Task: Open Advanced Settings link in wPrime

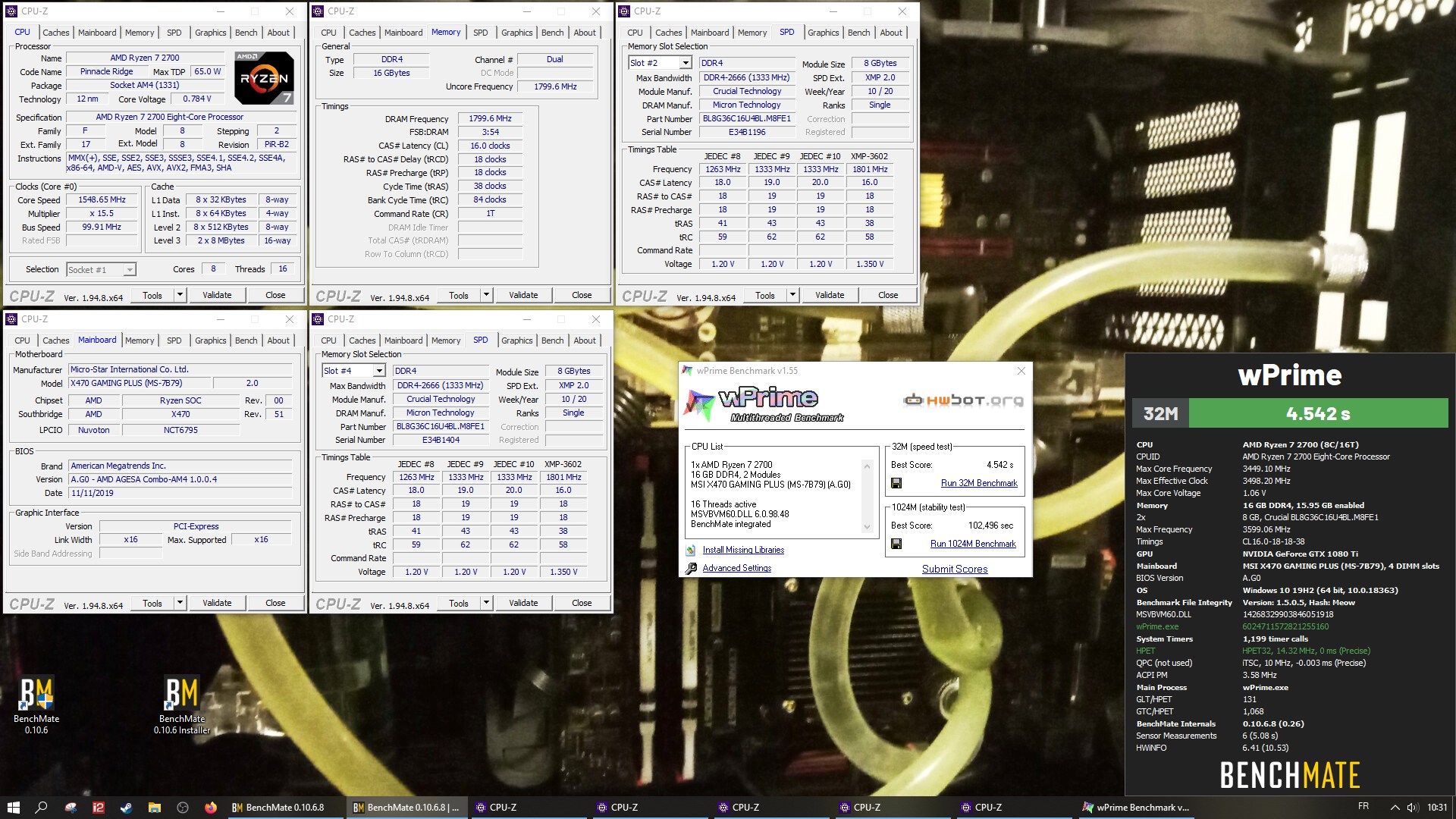Action: coord(736,568)
